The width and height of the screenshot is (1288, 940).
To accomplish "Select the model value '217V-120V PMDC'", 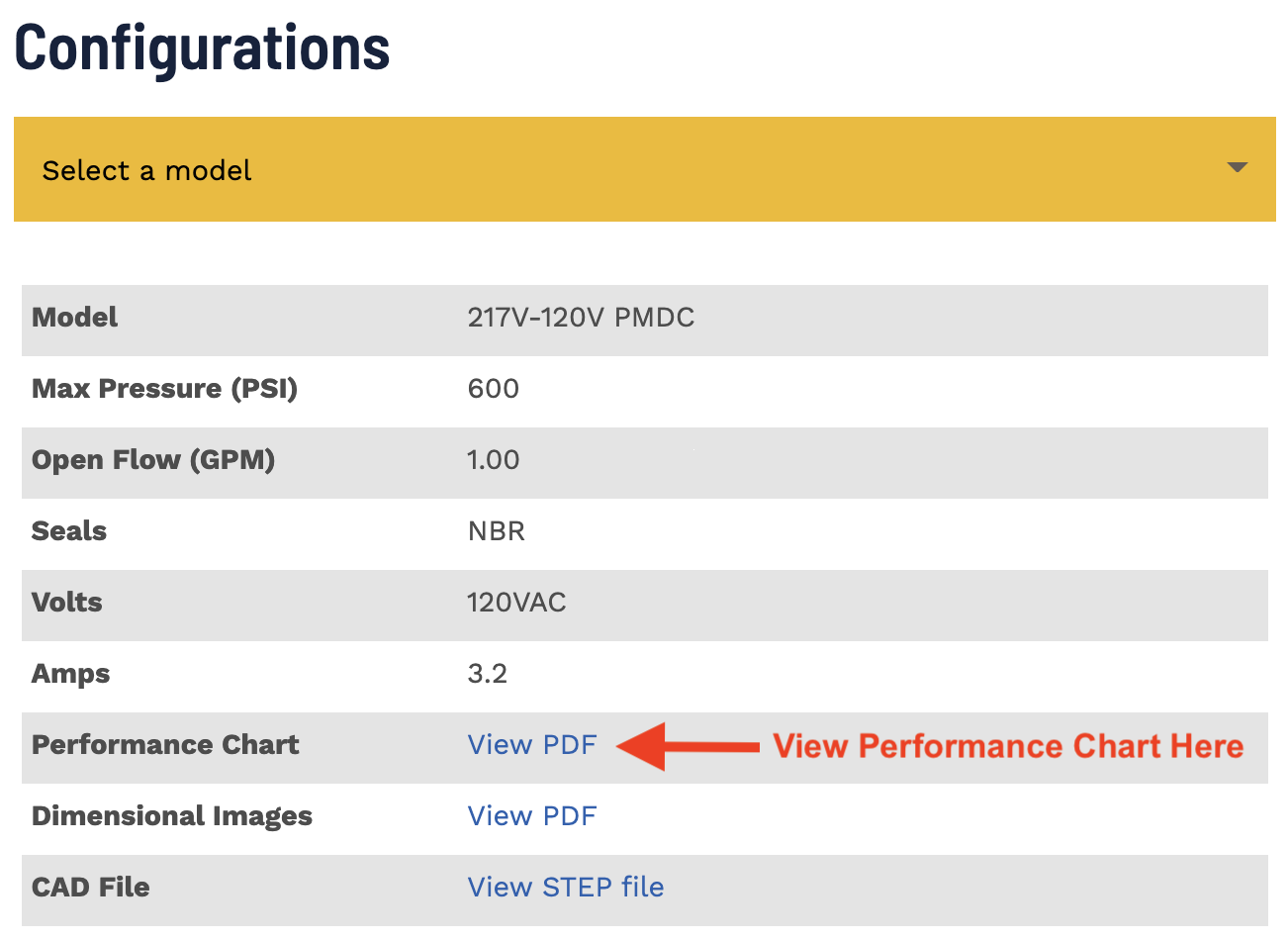I will [581, 318].
